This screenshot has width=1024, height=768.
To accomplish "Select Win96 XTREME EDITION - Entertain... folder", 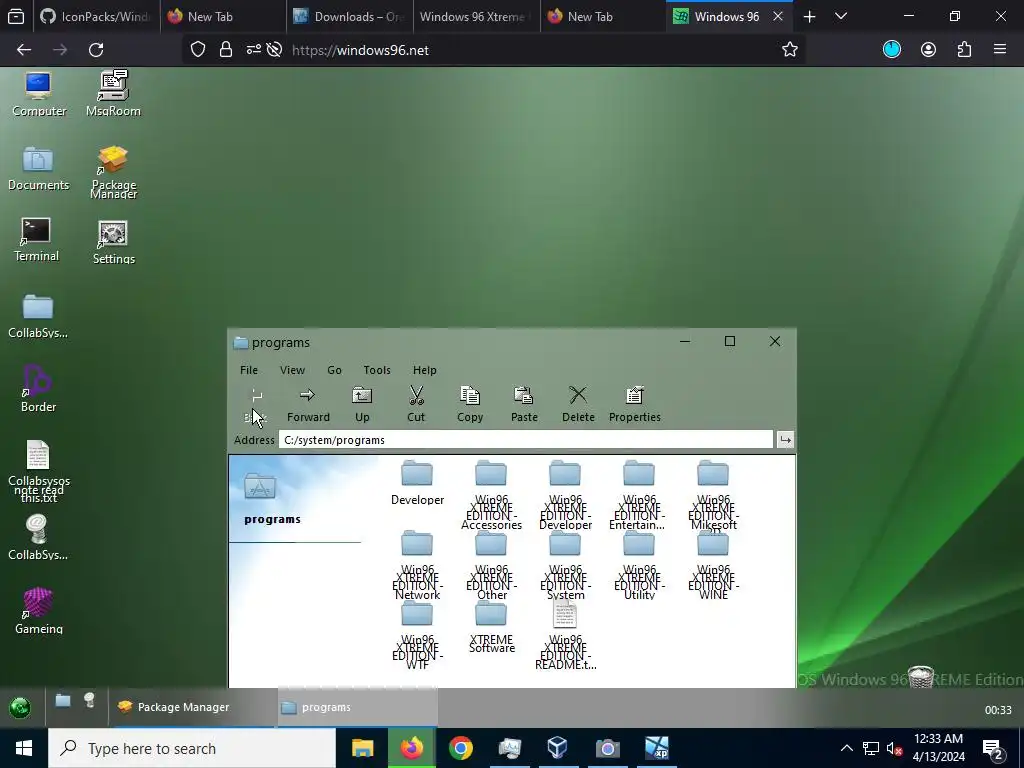I will 639,494.
